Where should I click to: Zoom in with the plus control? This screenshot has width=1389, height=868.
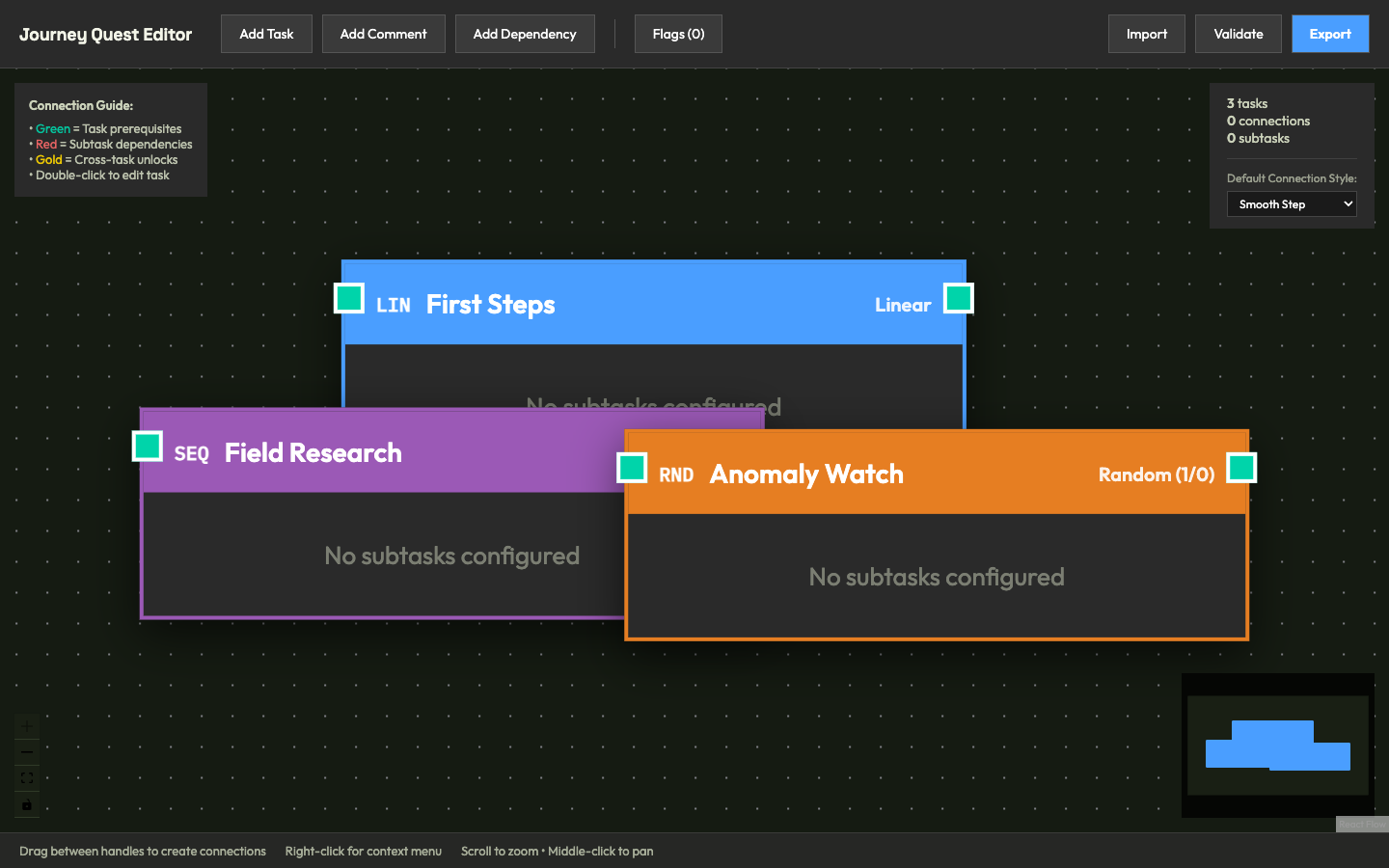pos(27,726)
